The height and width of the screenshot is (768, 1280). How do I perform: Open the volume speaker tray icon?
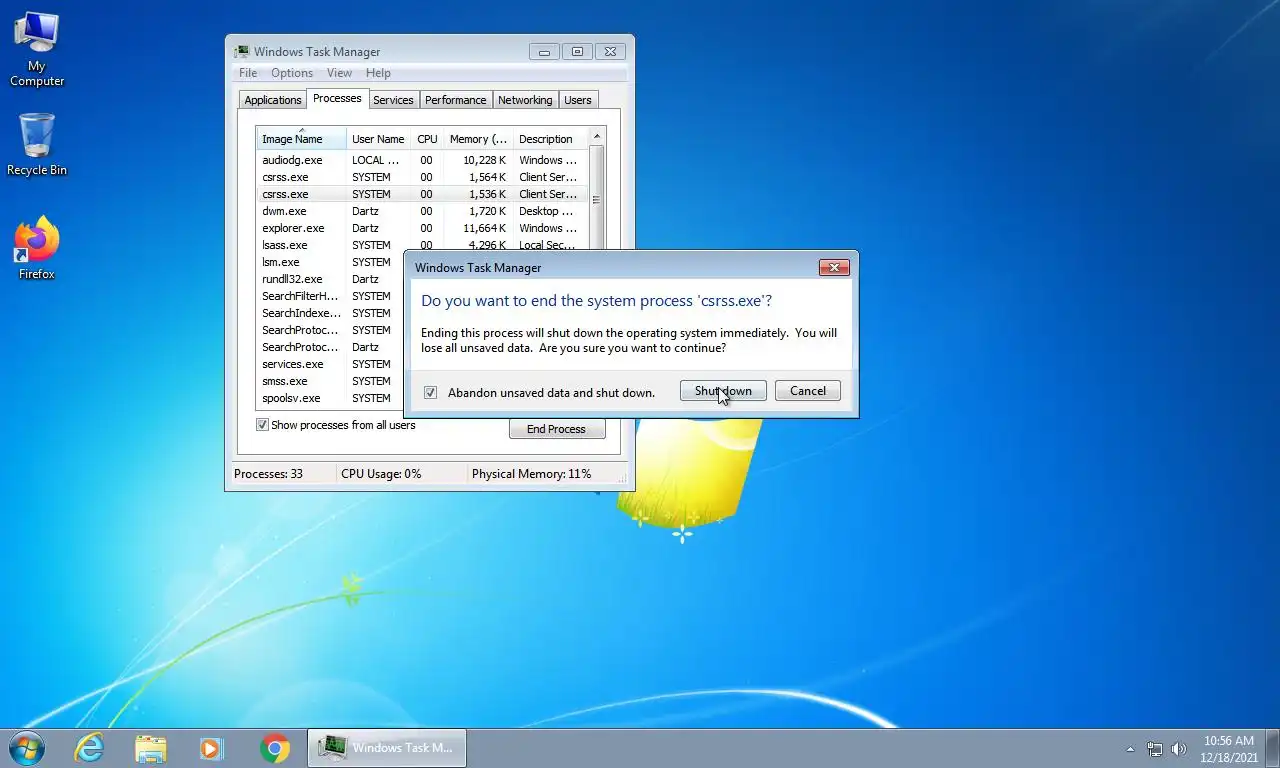1179,749
